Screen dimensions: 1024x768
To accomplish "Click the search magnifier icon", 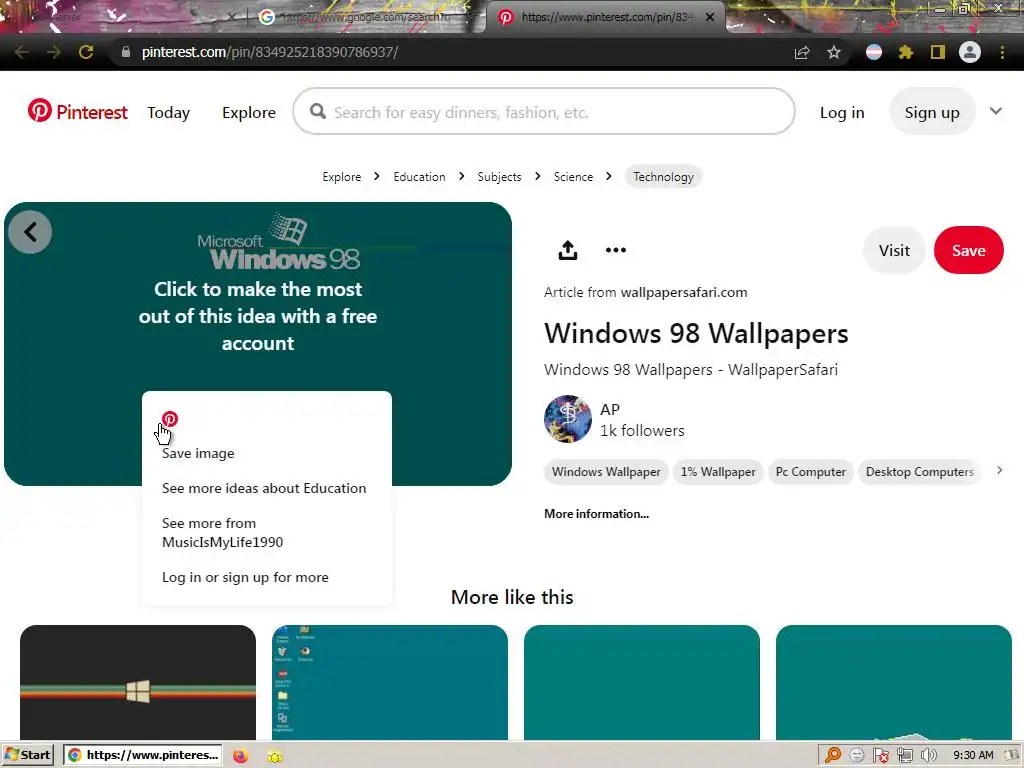I will tap(318, 112).
